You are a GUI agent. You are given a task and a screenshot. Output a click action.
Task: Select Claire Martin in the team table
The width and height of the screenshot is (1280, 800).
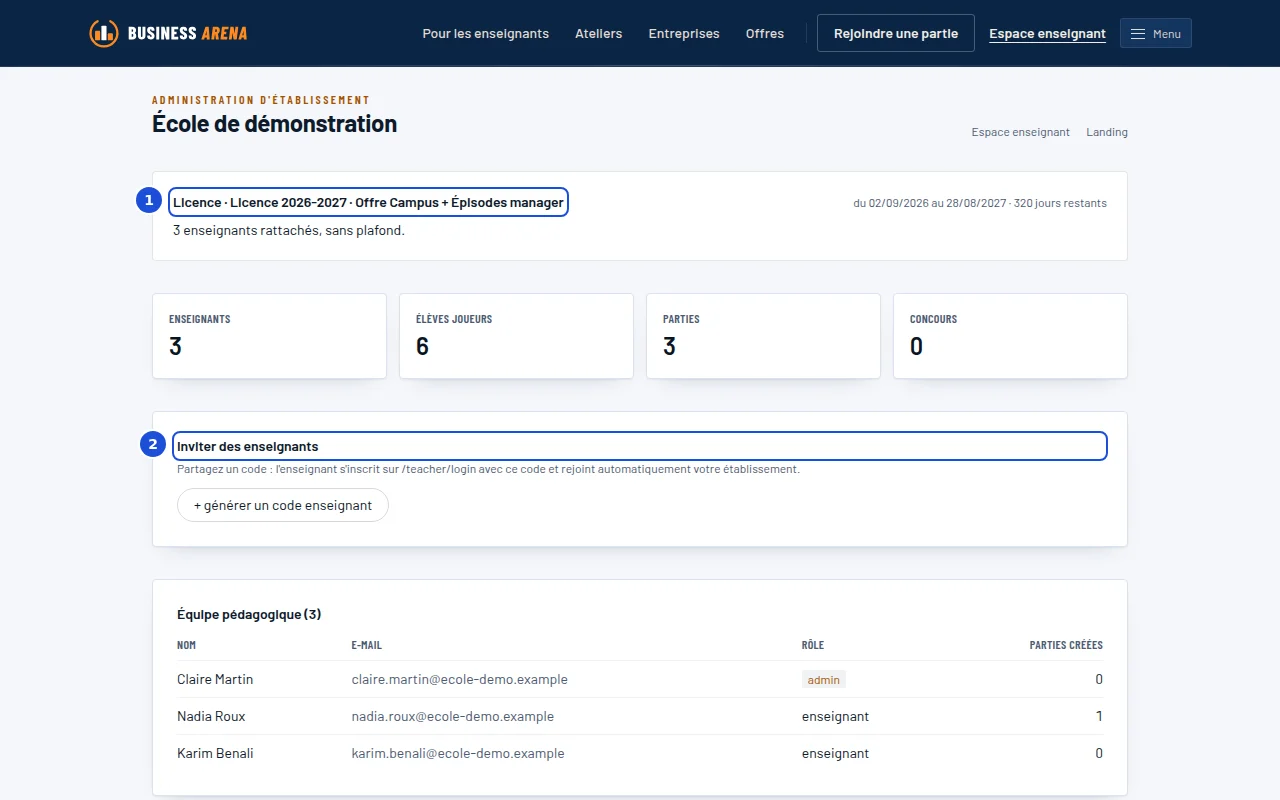[x=215, y=679]
